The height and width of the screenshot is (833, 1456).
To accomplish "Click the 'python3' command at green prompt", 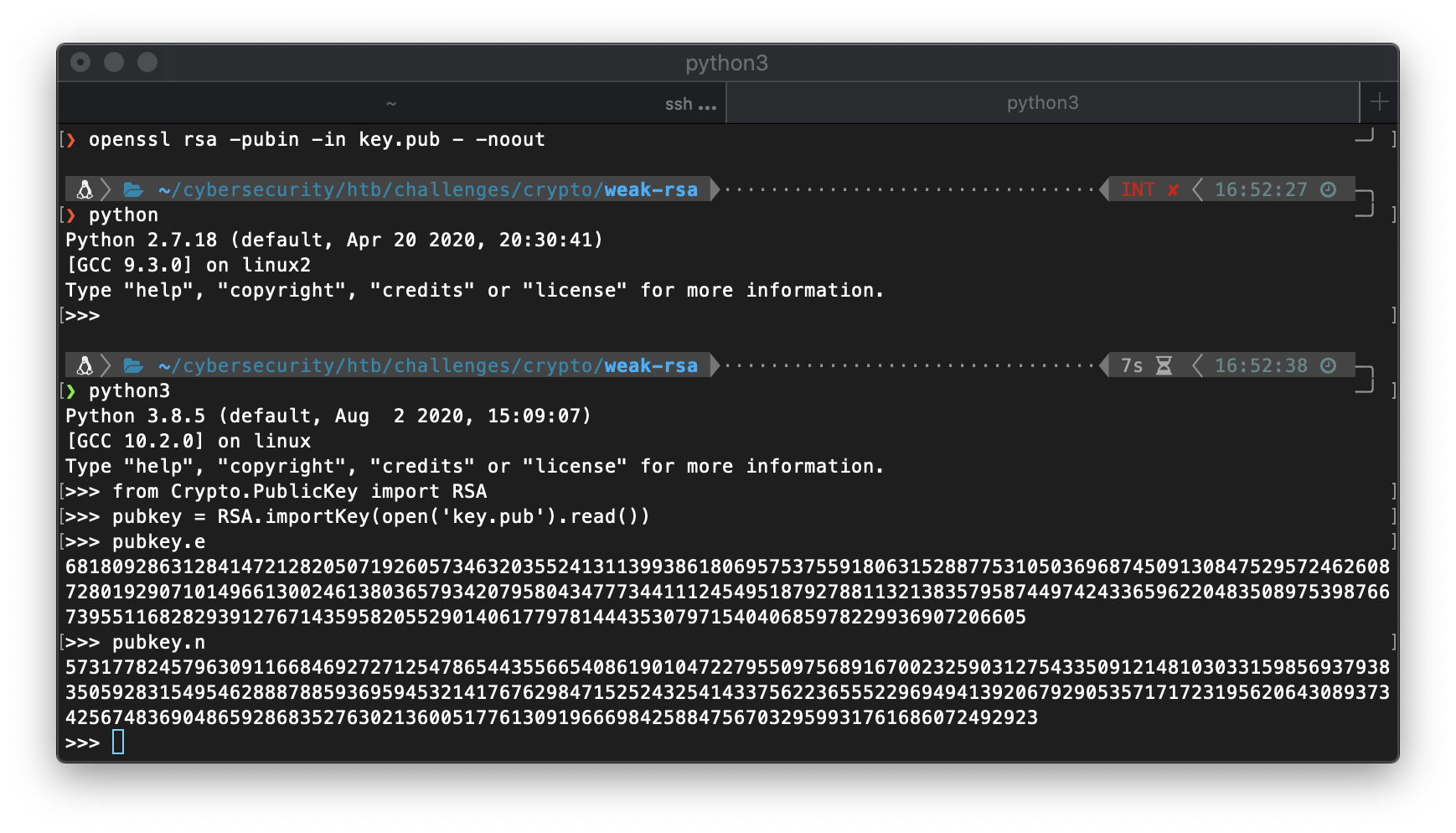I will tap(129, 391).
